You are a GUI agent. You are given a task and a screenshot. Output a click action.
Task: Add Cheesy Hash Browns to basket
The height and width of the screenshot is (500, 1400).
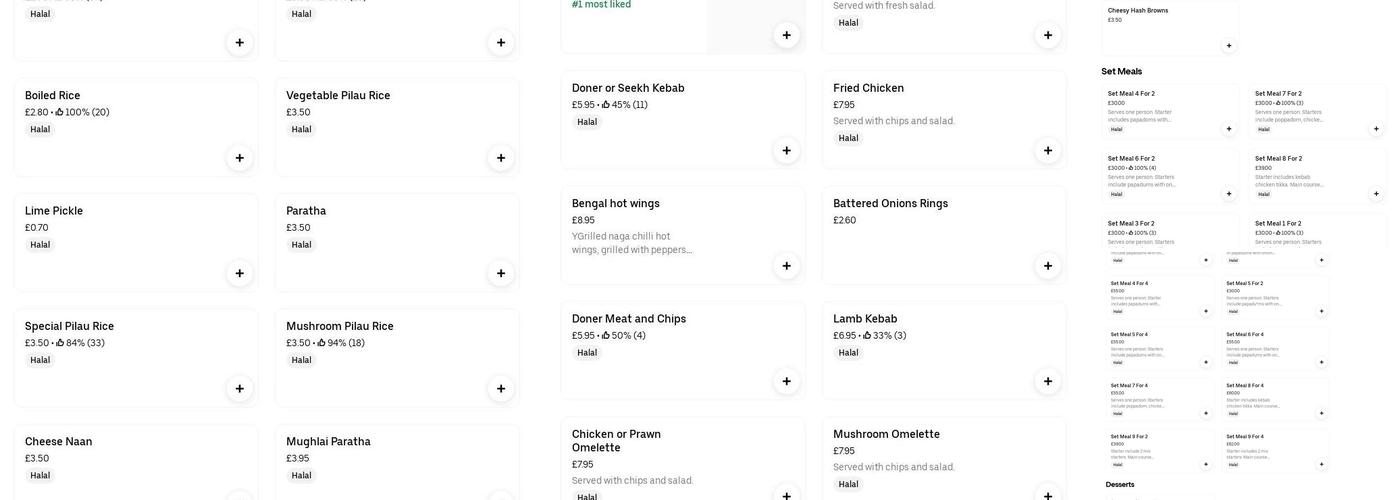(x=1229, y=45)
